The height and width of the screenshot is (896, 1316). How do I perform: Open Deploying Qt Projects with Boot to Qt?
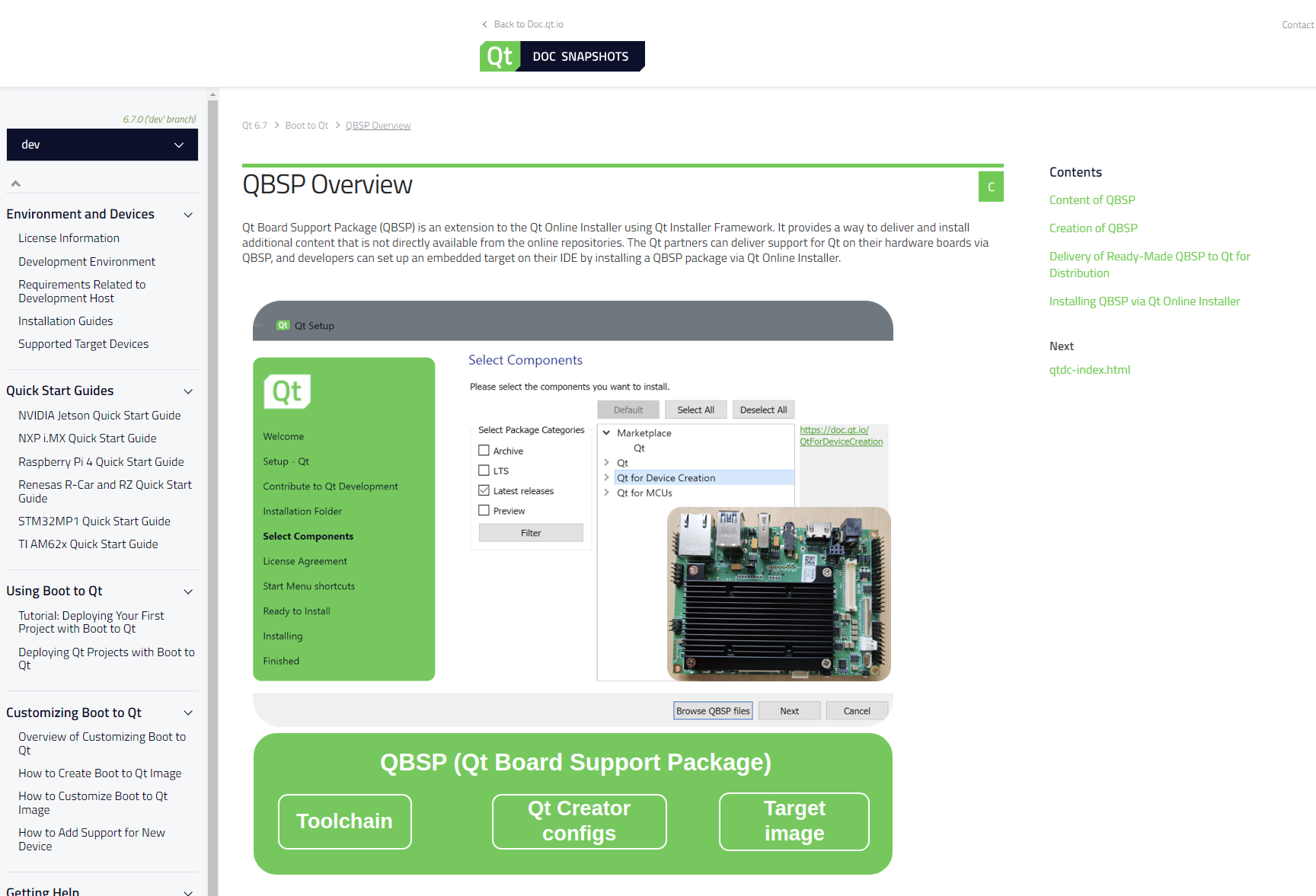[x=106, y=658]
